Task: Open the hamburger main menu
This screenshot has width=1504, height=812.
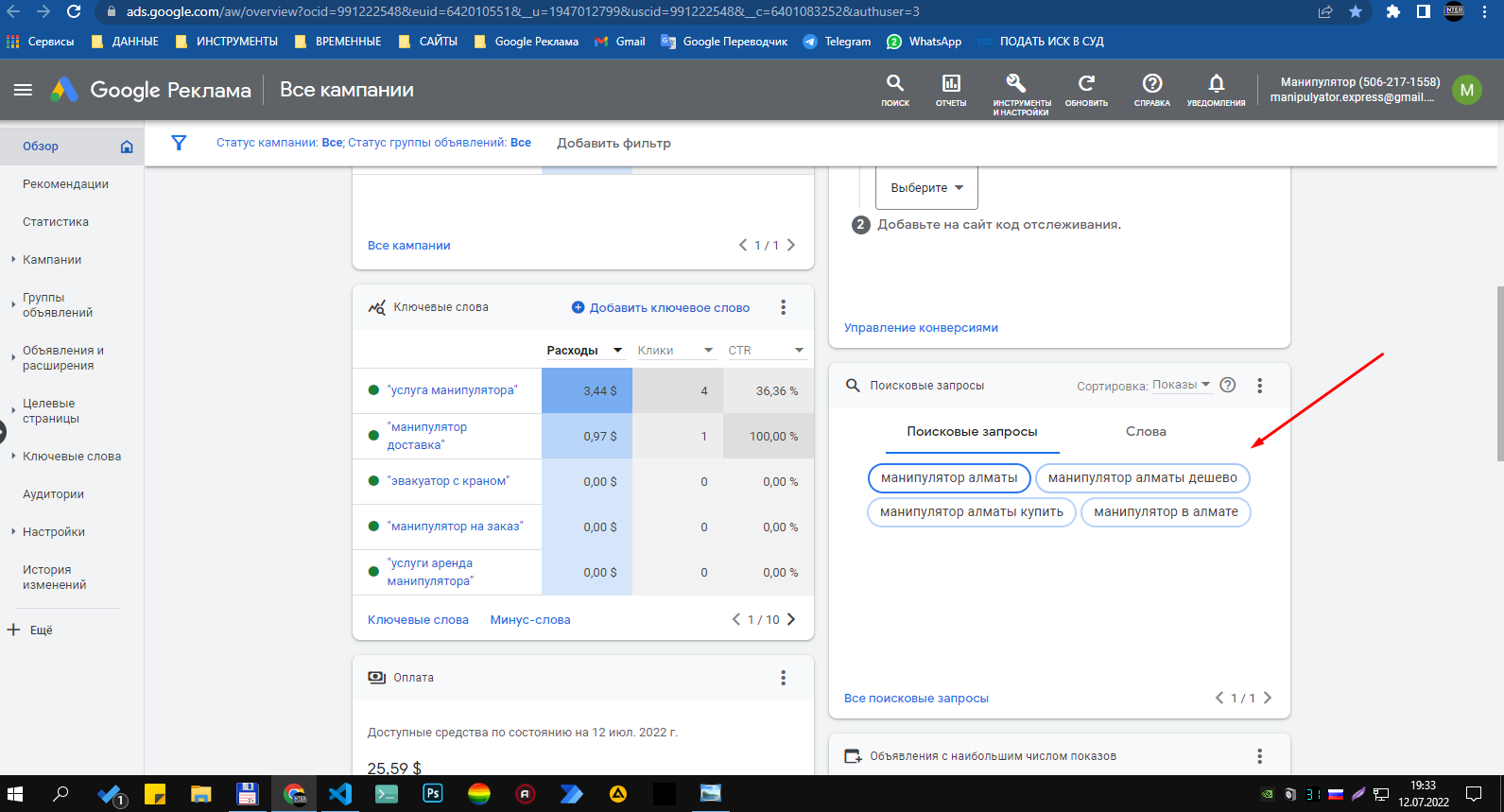Action: [x=23, y=90]
